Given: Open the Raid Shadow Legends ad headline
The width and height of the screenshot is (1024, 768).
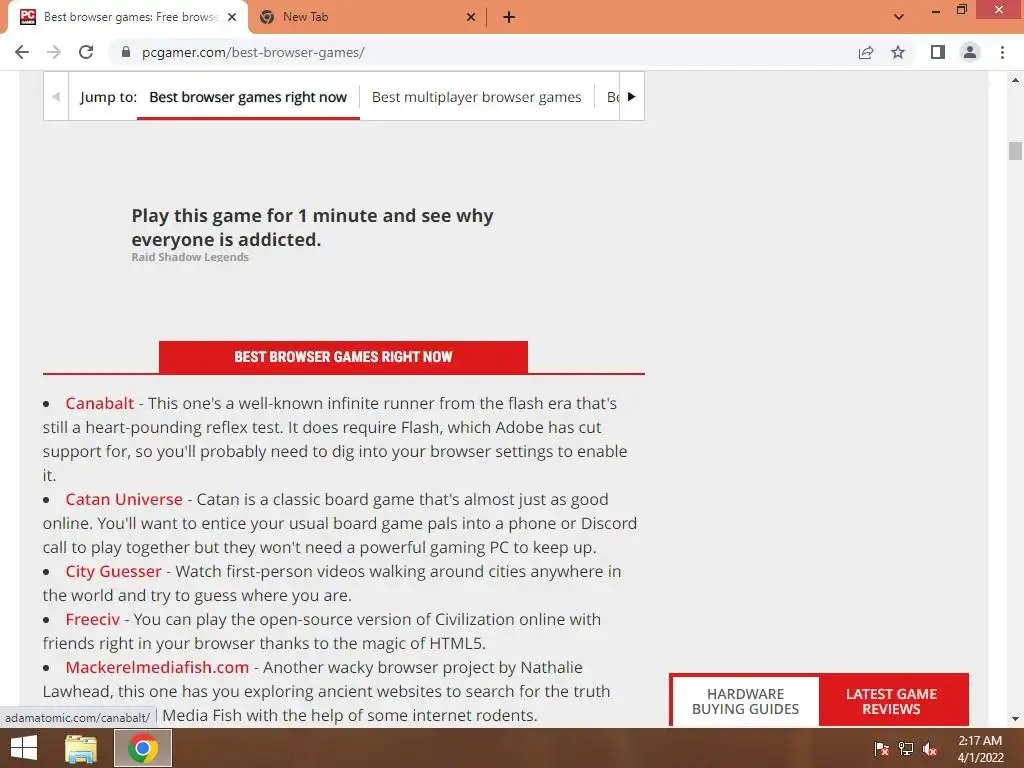Looking at the screenshot, I should pyautogui.click(x=312, y=227).
